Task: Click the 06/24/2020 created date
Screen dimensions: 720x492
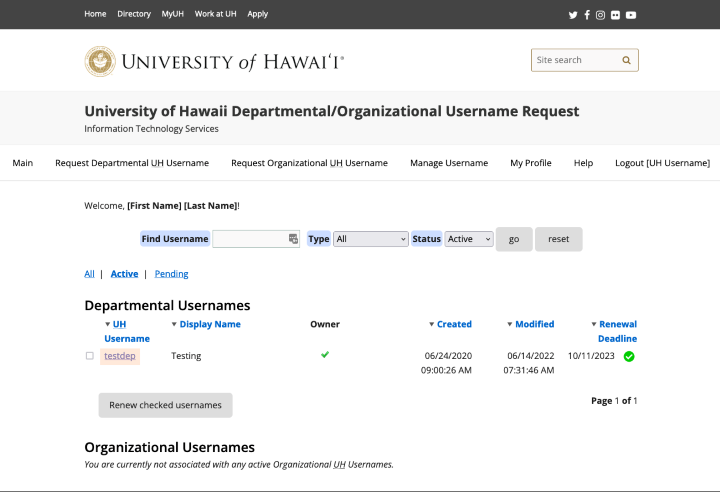Action: coord(448,356)
